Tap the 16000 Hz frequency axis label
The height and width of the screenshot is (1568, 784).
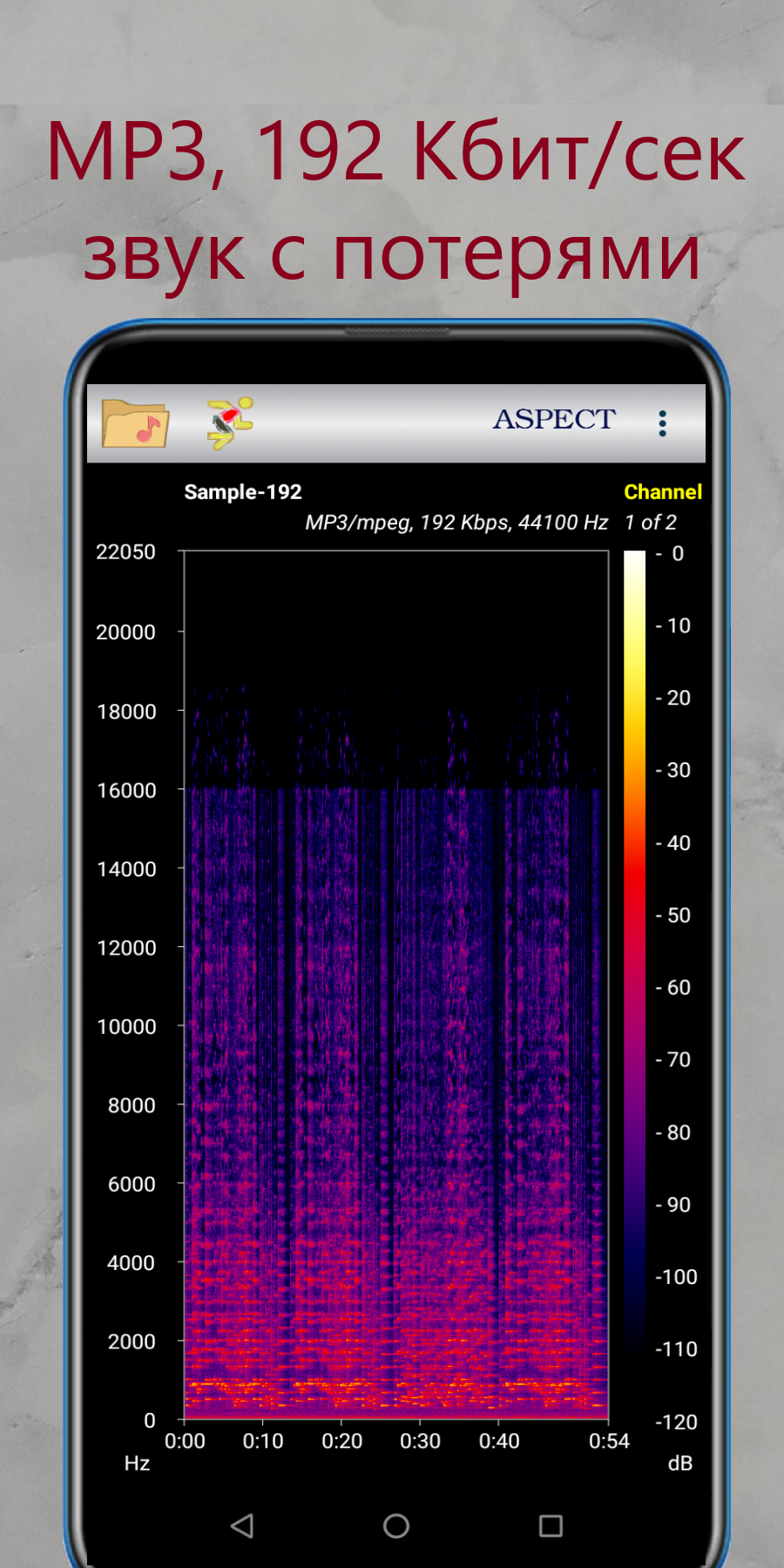(126, 790)
